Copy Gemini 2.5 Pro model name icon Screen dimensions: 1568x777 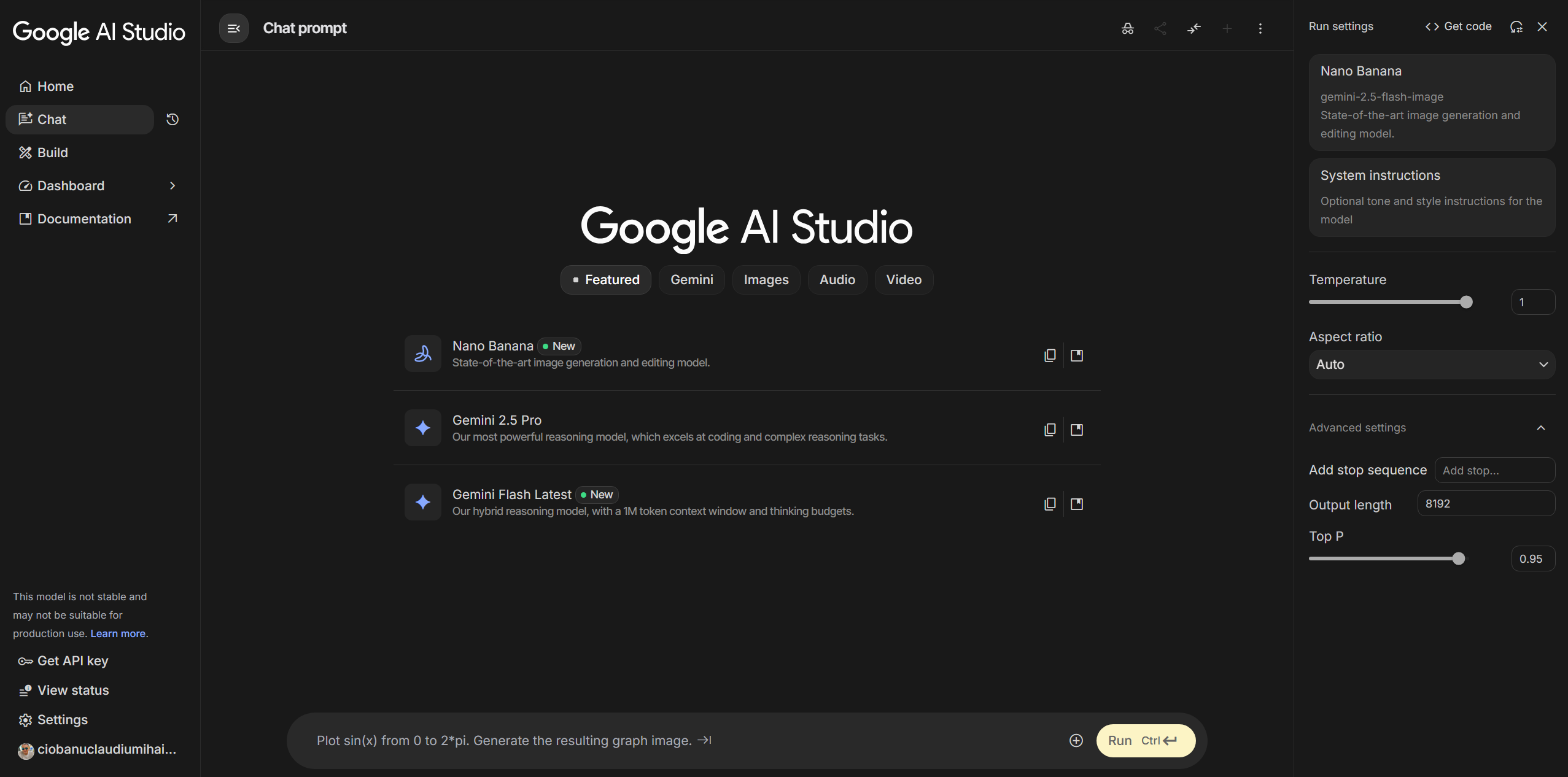[x=1050, y=430]
